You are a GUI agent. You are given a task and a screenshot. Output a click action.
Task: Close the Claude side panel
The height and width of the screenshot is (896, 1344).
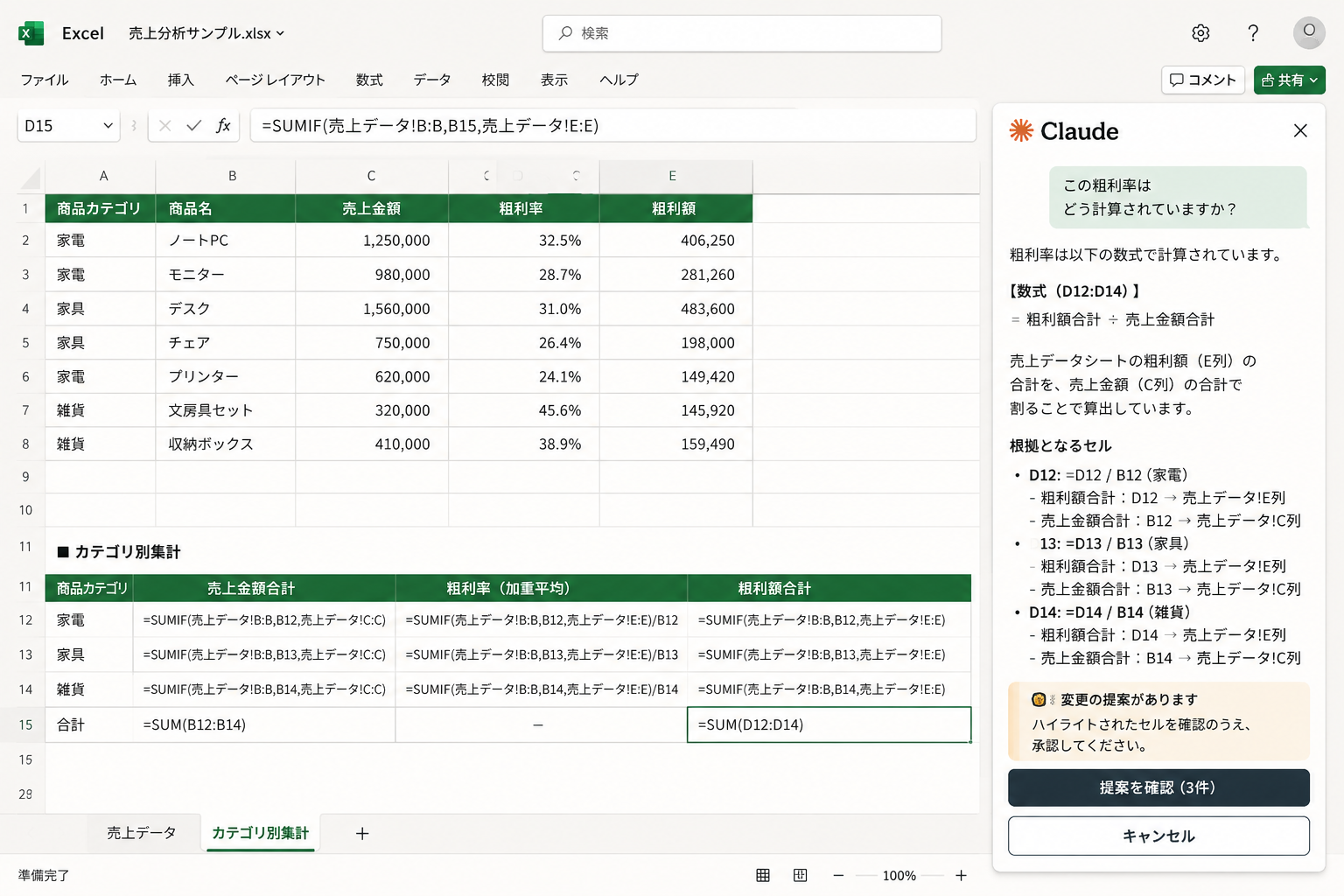[1300, 130]
